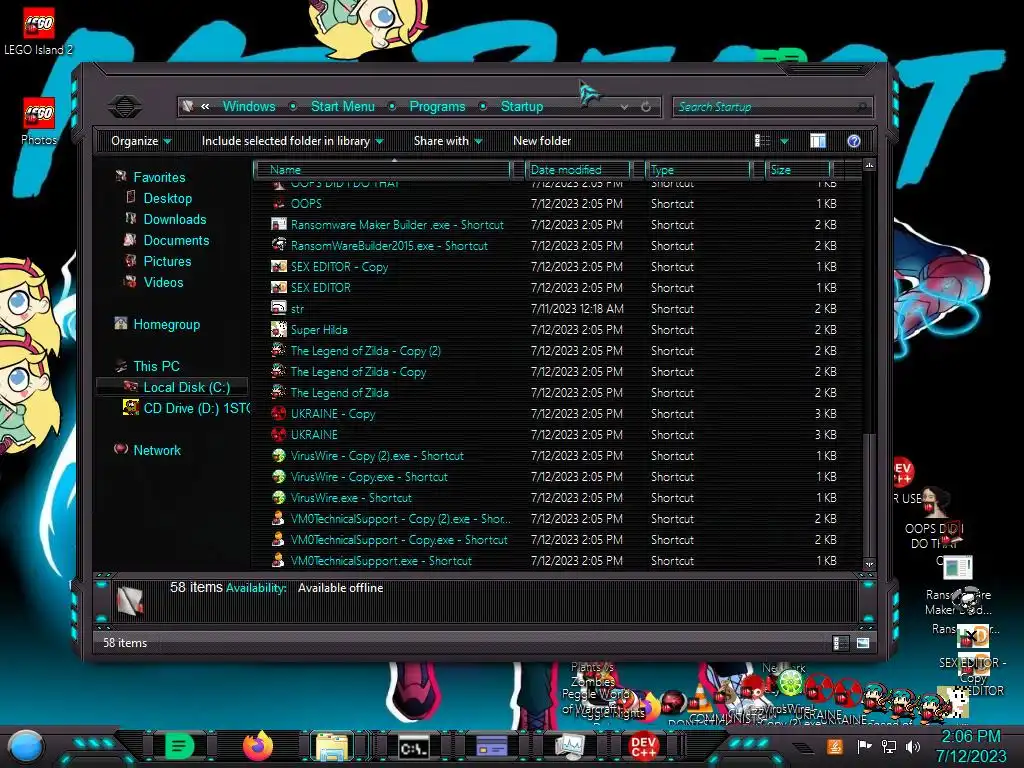Click the back navigation button

125,106
